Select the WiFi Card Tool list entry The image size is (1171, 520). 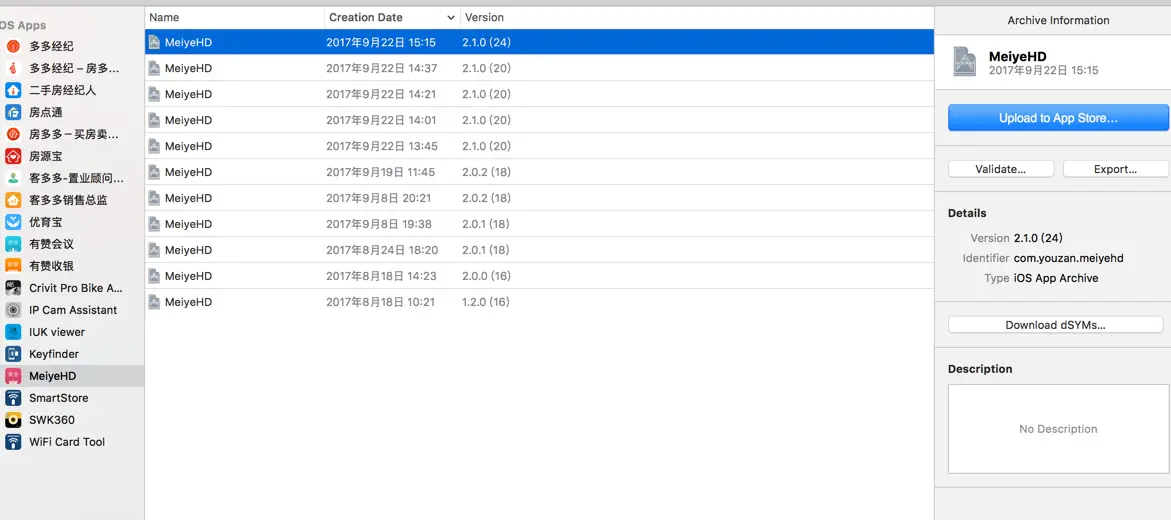[x=72, y=442]
